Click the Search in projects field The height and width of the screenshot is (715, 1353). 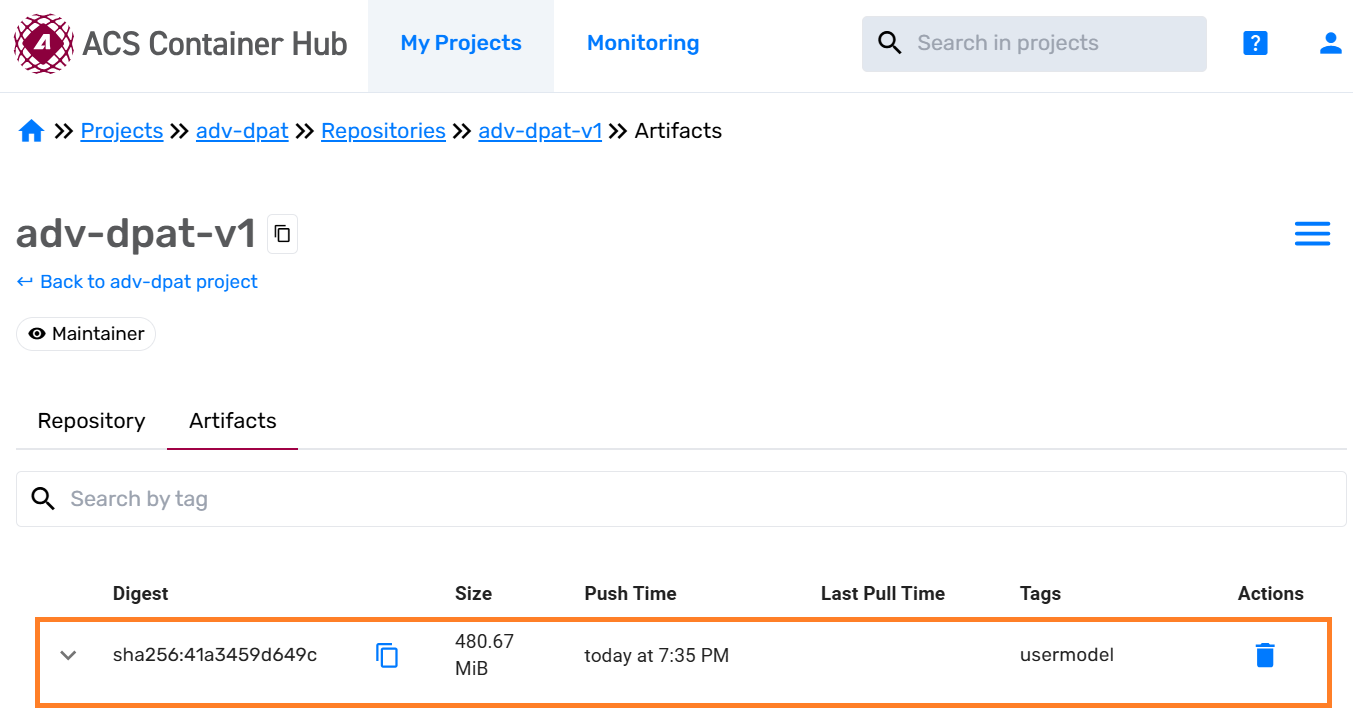pos(1050,43)
